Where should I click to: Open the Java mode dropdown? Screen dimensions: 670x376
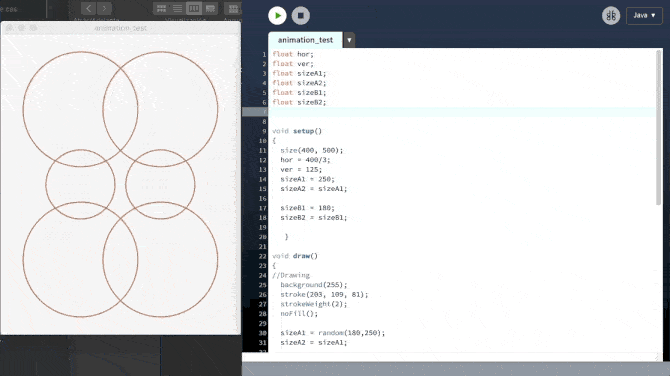coord(644,15)
